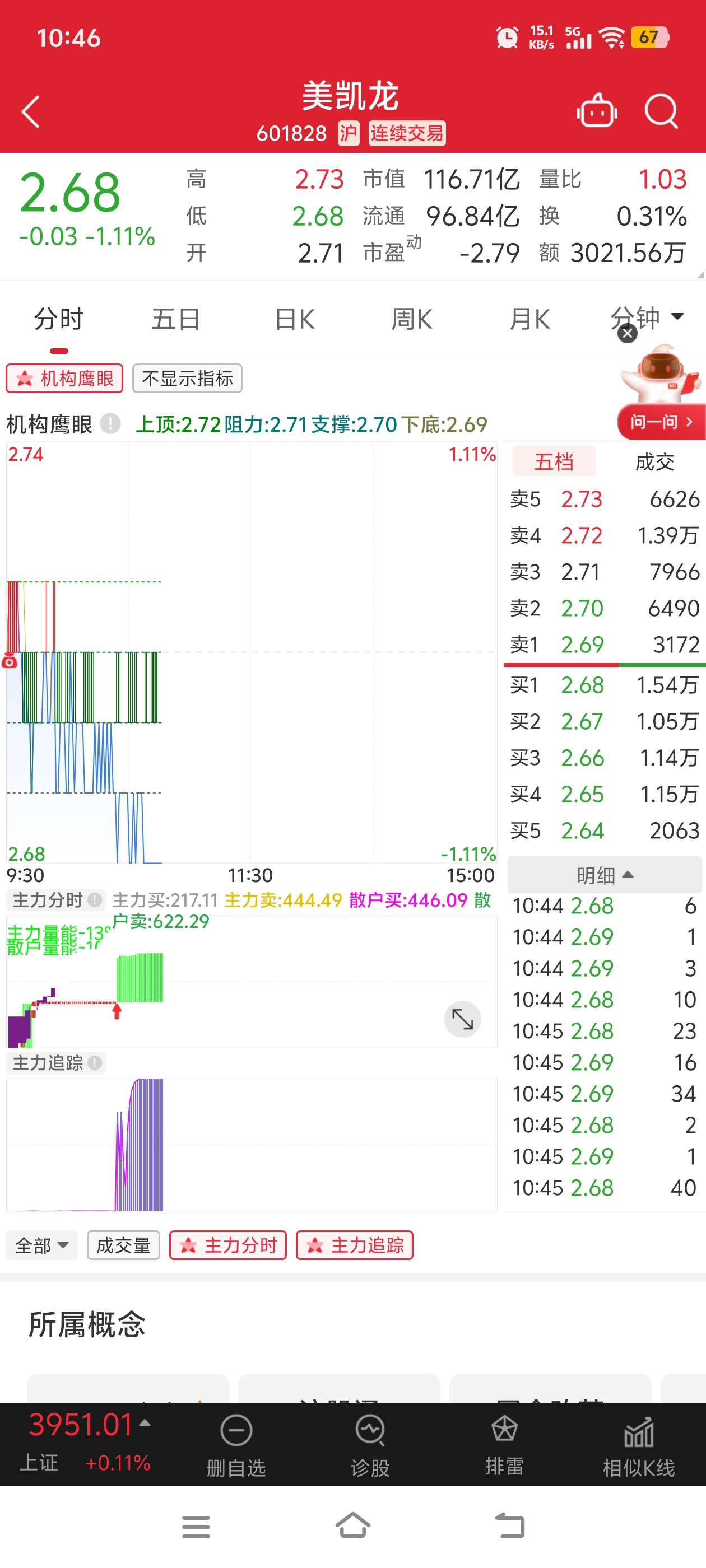The width and height of the screenshot is (706, 1568).
Task: Tap Android home button
Action: 354,1525
